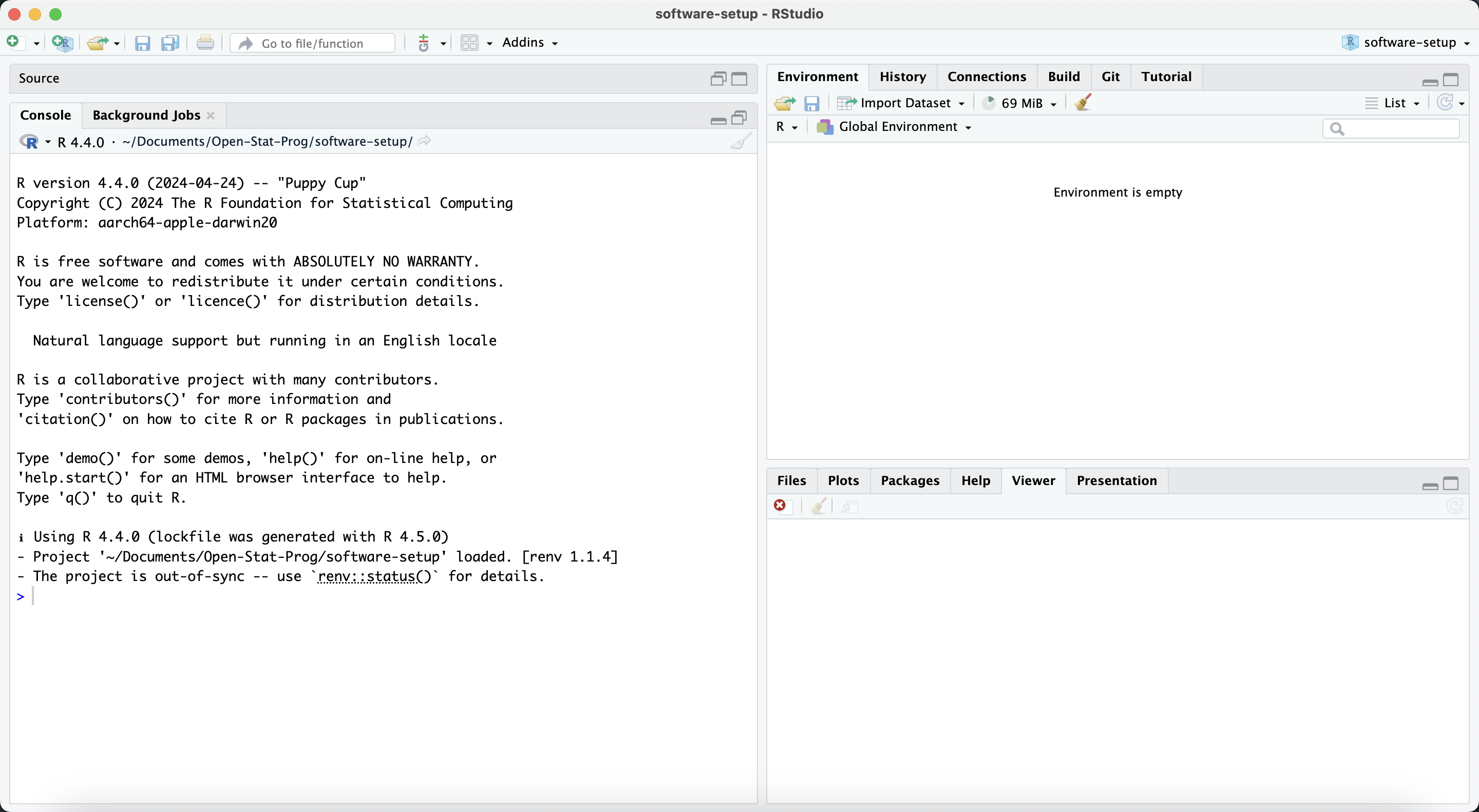The height and width of the screenshot is (812, 1479).
Task: Load workspace using the open folder icon in Environment
Action: click(784, 103)
